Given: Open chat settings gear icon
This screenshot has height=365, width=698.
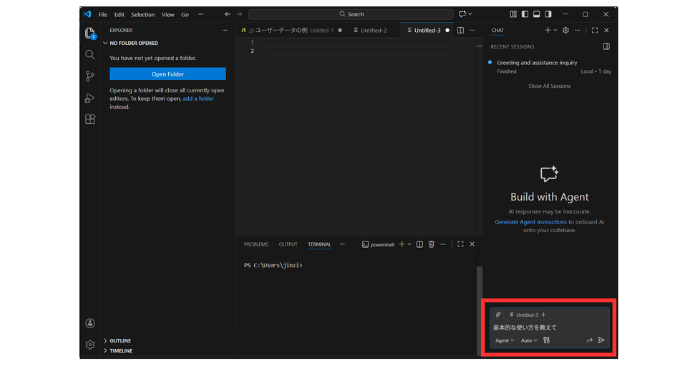Looking at the screenshot, I should (x=565, y=30).
